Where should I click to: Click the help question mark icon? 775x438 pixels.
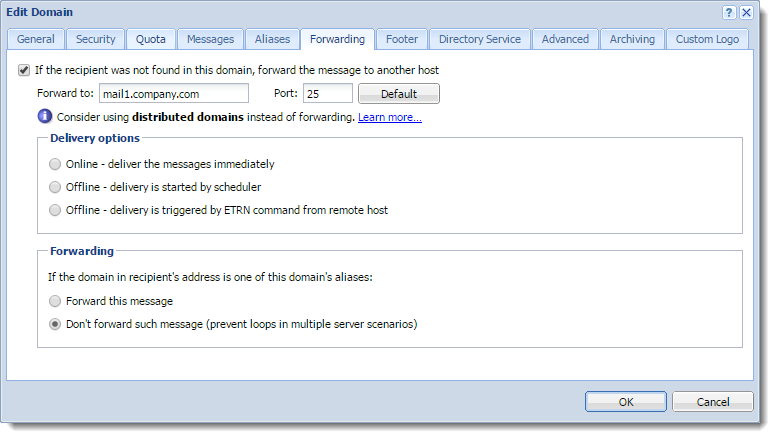tap(729, 12)
